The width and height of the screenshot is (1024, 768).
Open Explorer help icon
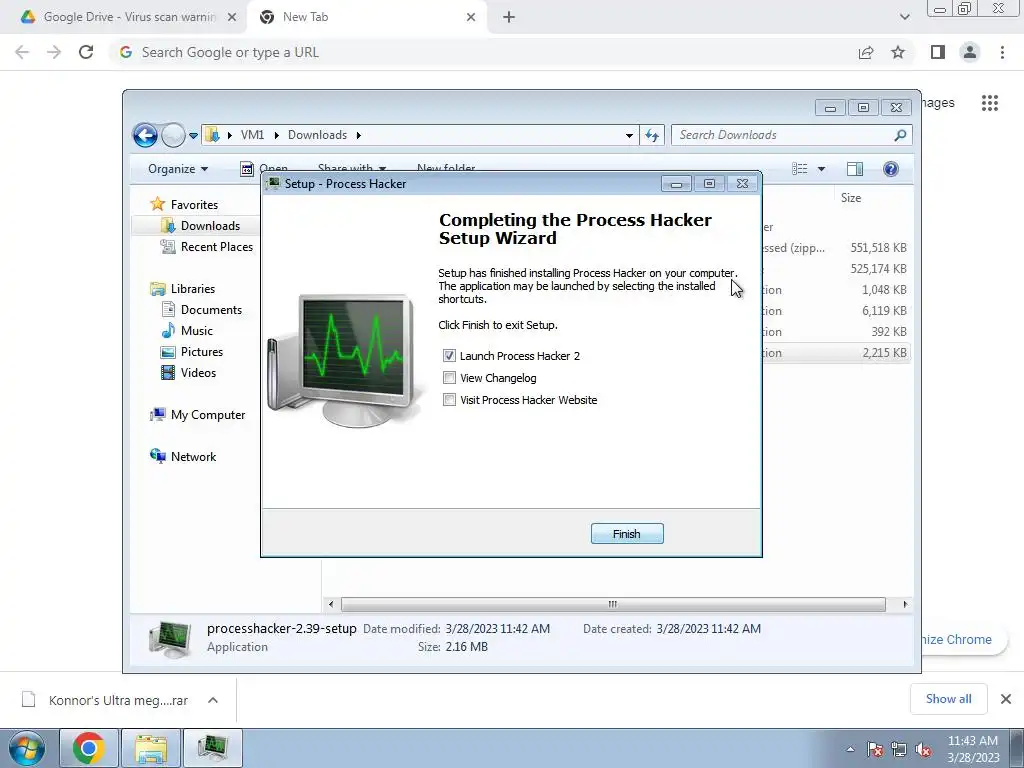[891, 169]
